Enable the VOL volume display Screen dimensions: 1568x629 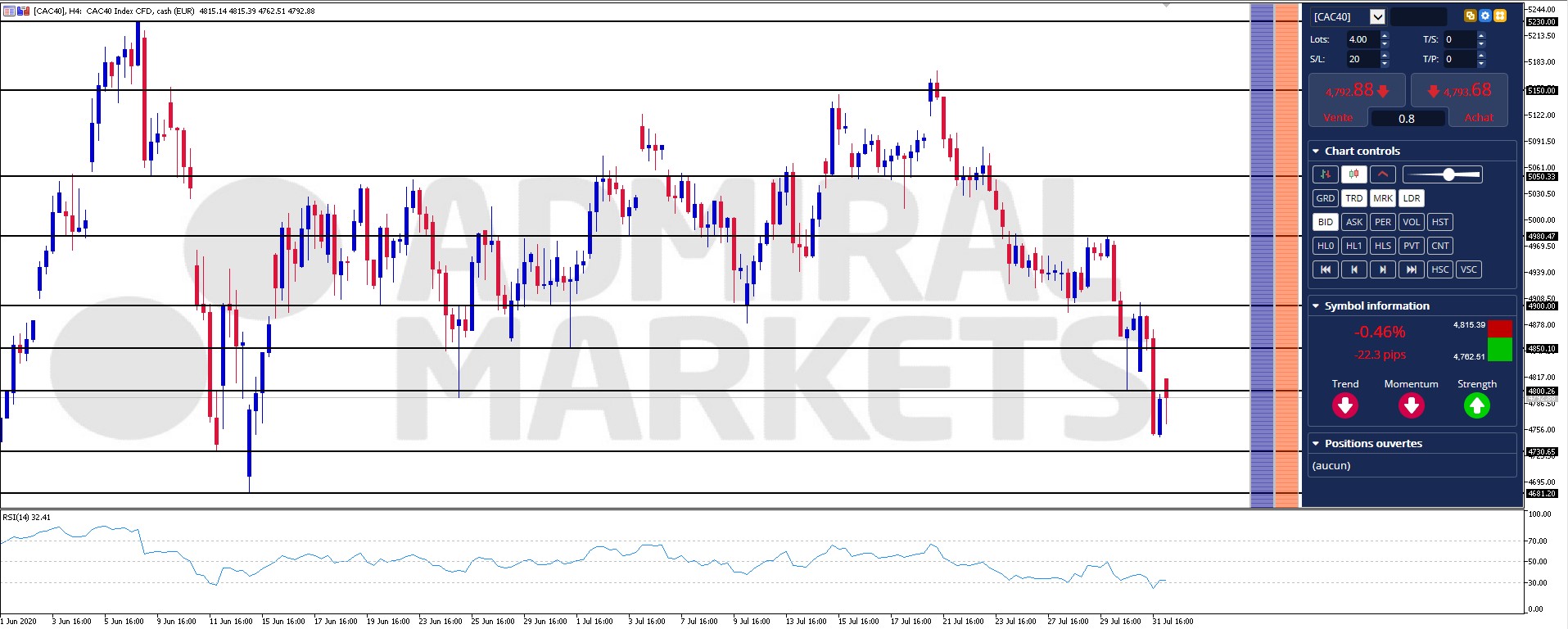[1411, 222]
